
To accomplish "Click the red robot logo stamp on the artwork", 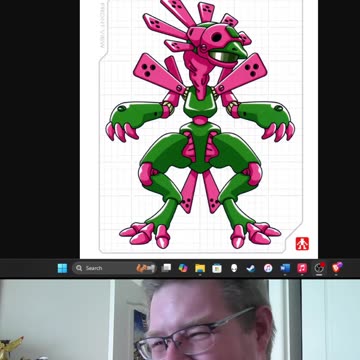I will (x=302, y=244).
